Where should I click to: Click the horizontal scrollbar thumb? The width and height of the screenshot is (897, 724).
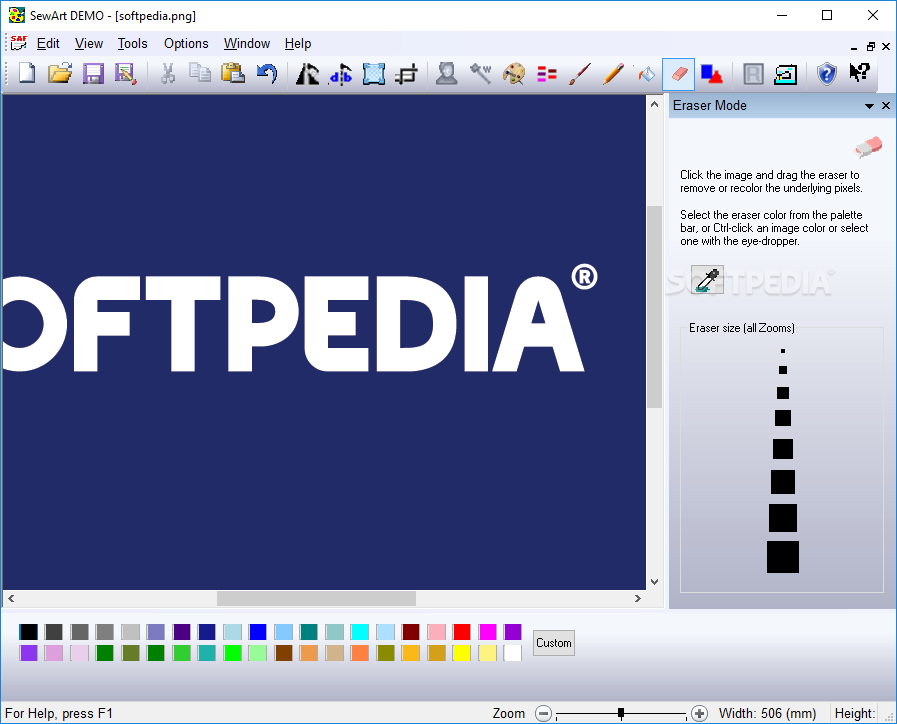point(316,598)
